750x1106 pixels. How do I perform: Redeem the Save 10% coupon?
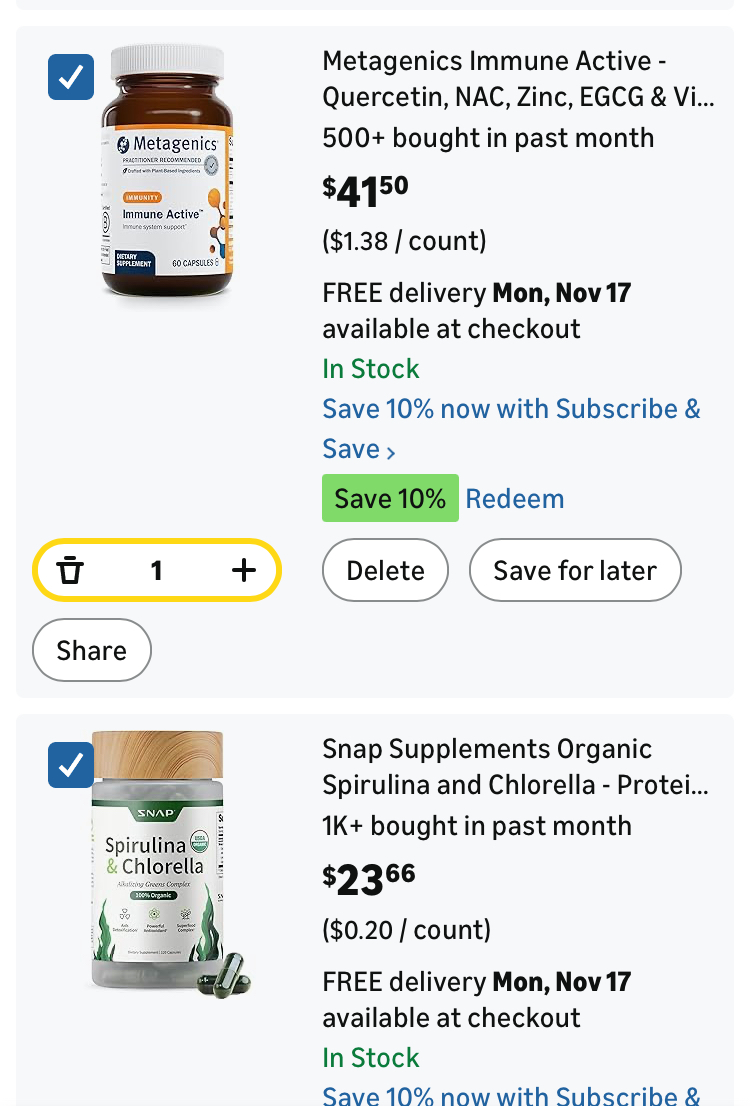tap(515, 498)
